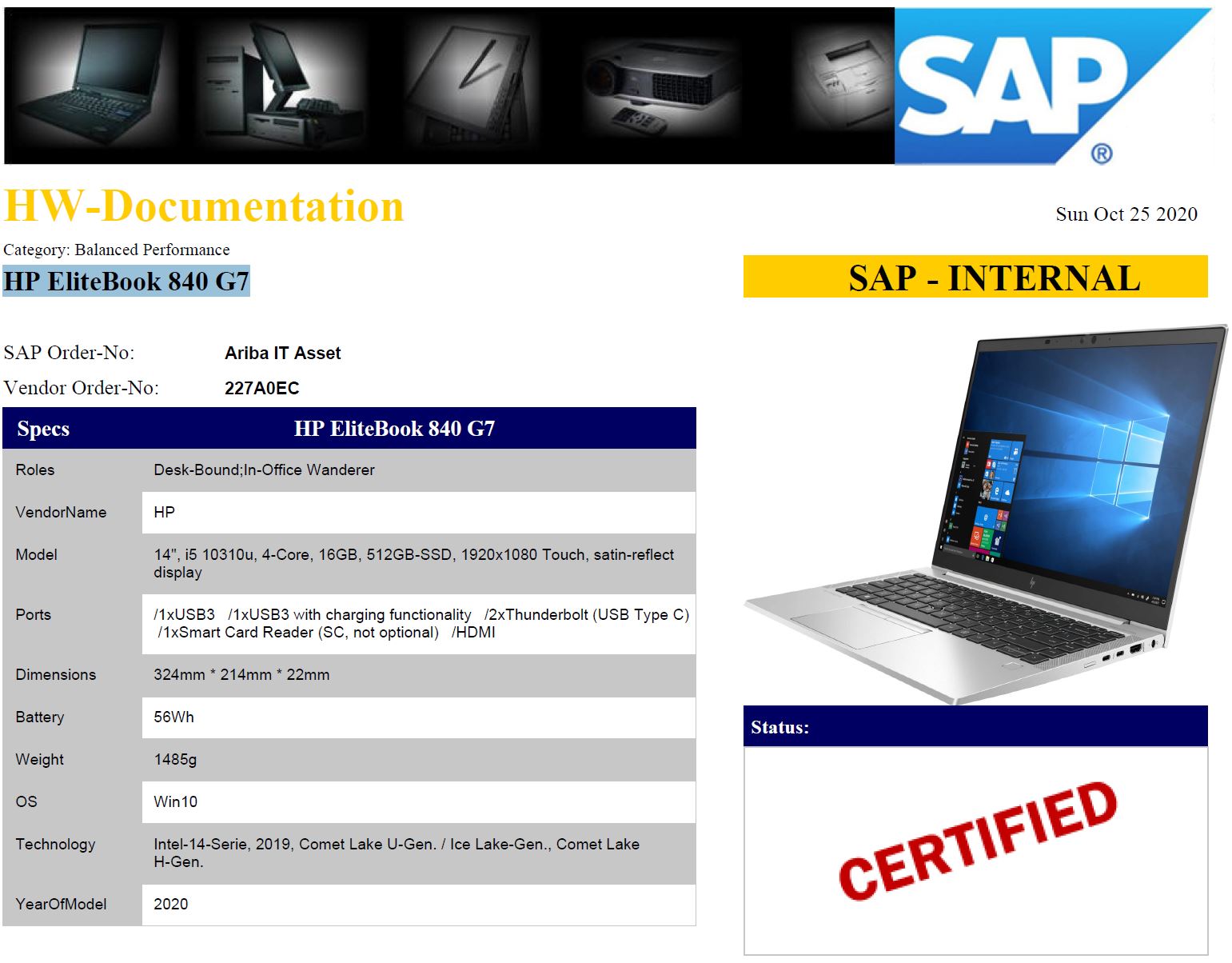Click the Ports row label

[x=33, y=615]
